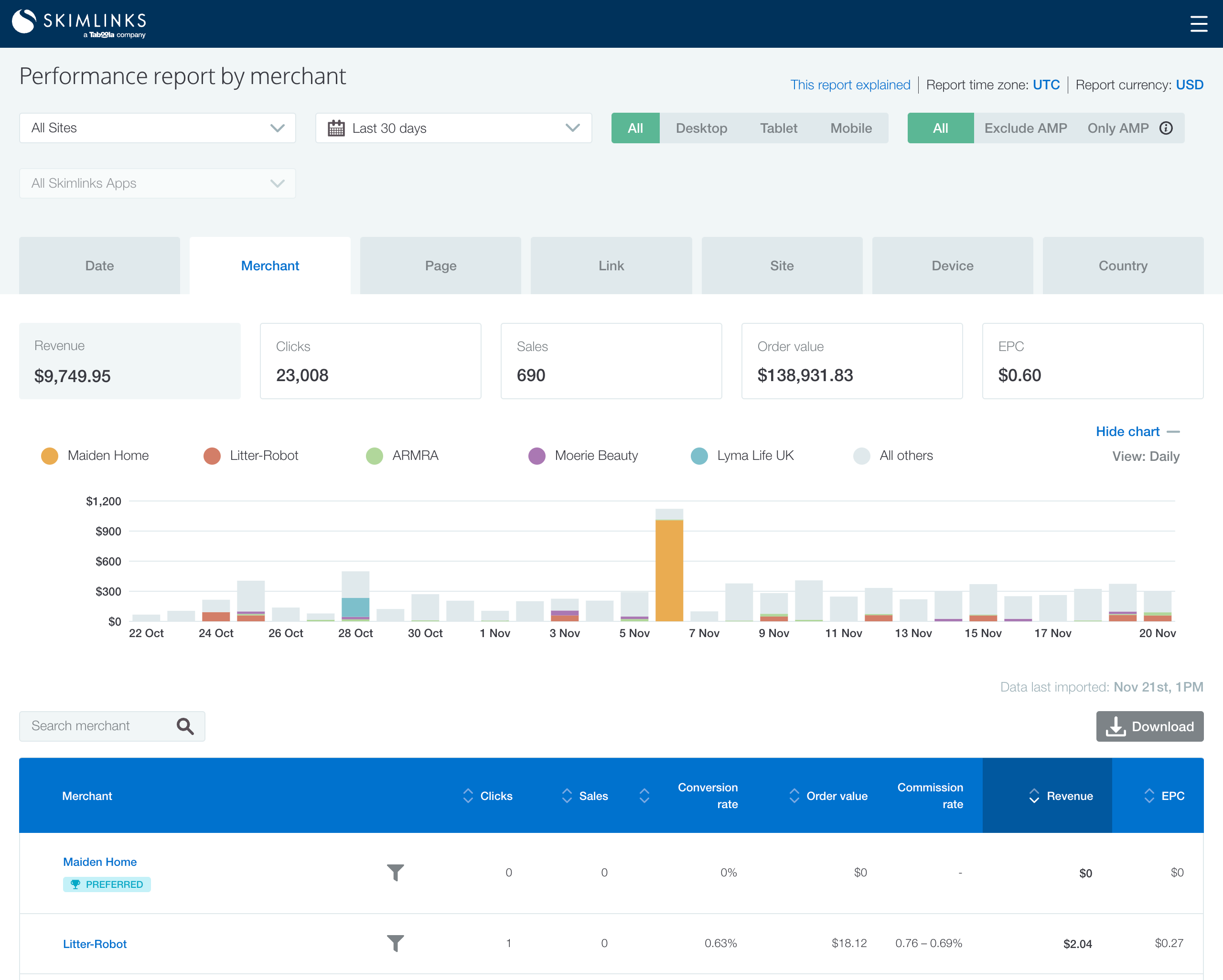Open the Litter-Robot merchant link
Image resolution: width=1223 pixels, height=980 pixels.
pyautogui.click(x=95, y=944)
